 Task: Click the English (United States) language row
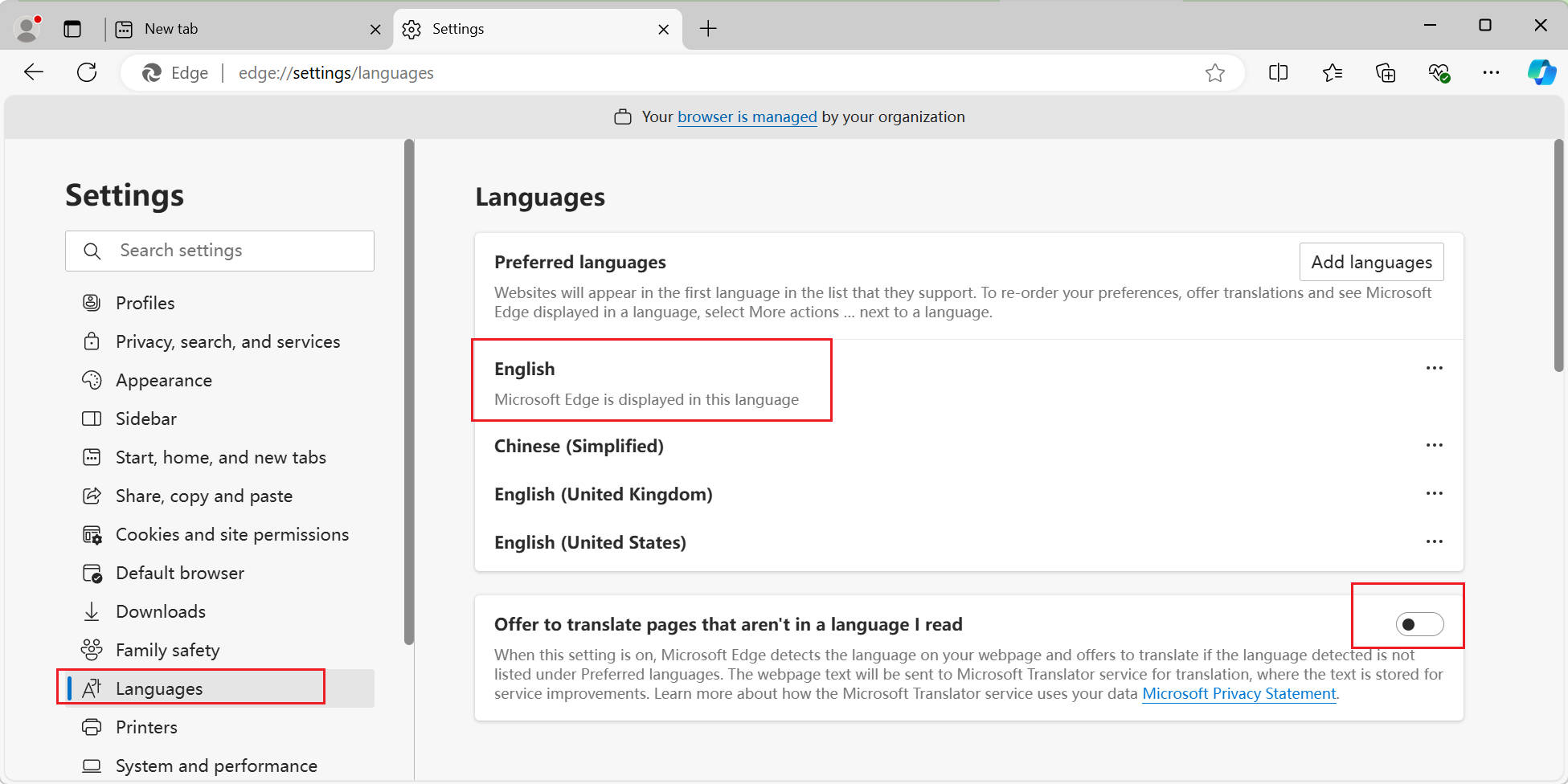point(968,542)
